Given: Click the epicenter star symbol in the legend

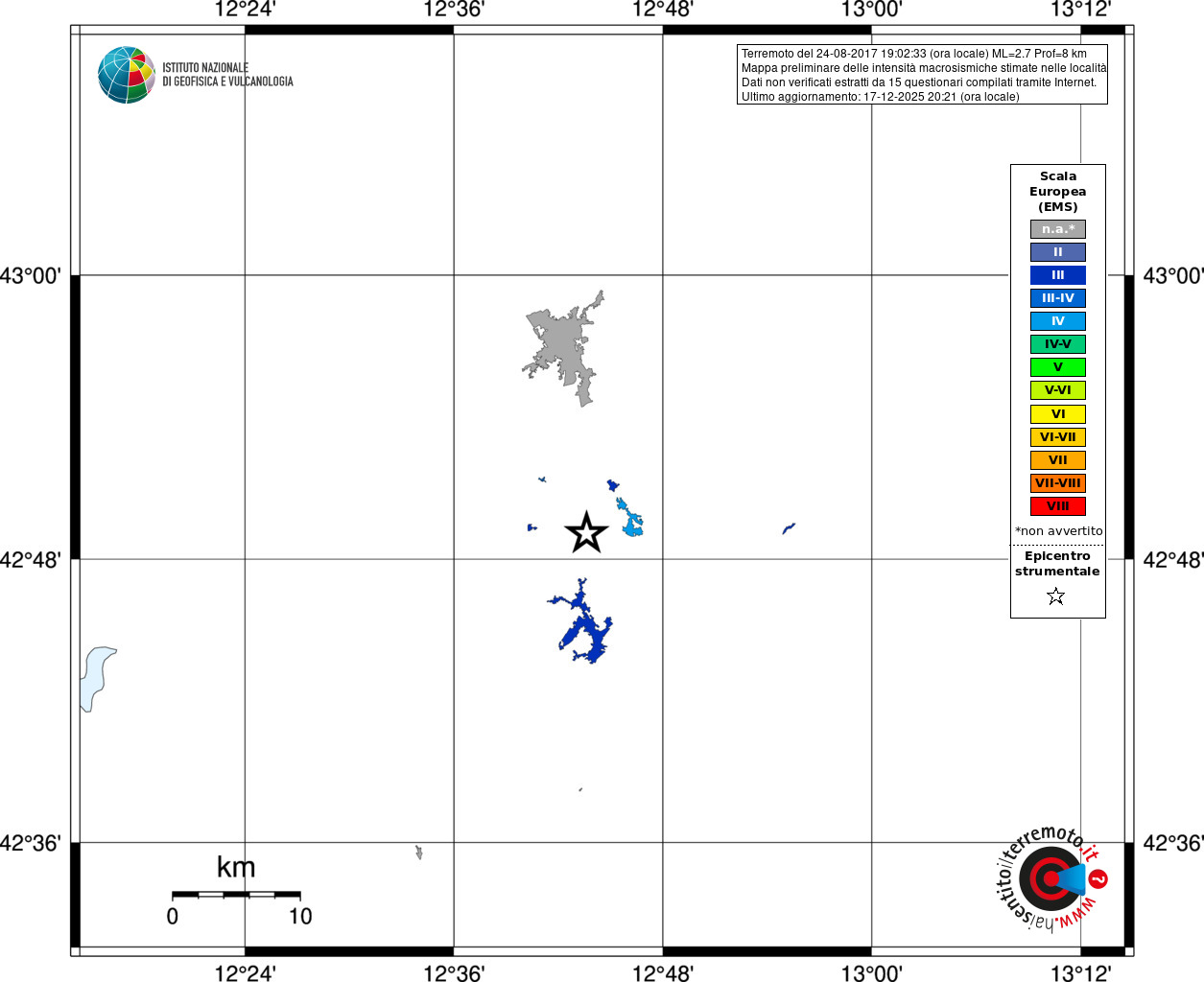Looking at the screenshot, I should pos(1056,596).
